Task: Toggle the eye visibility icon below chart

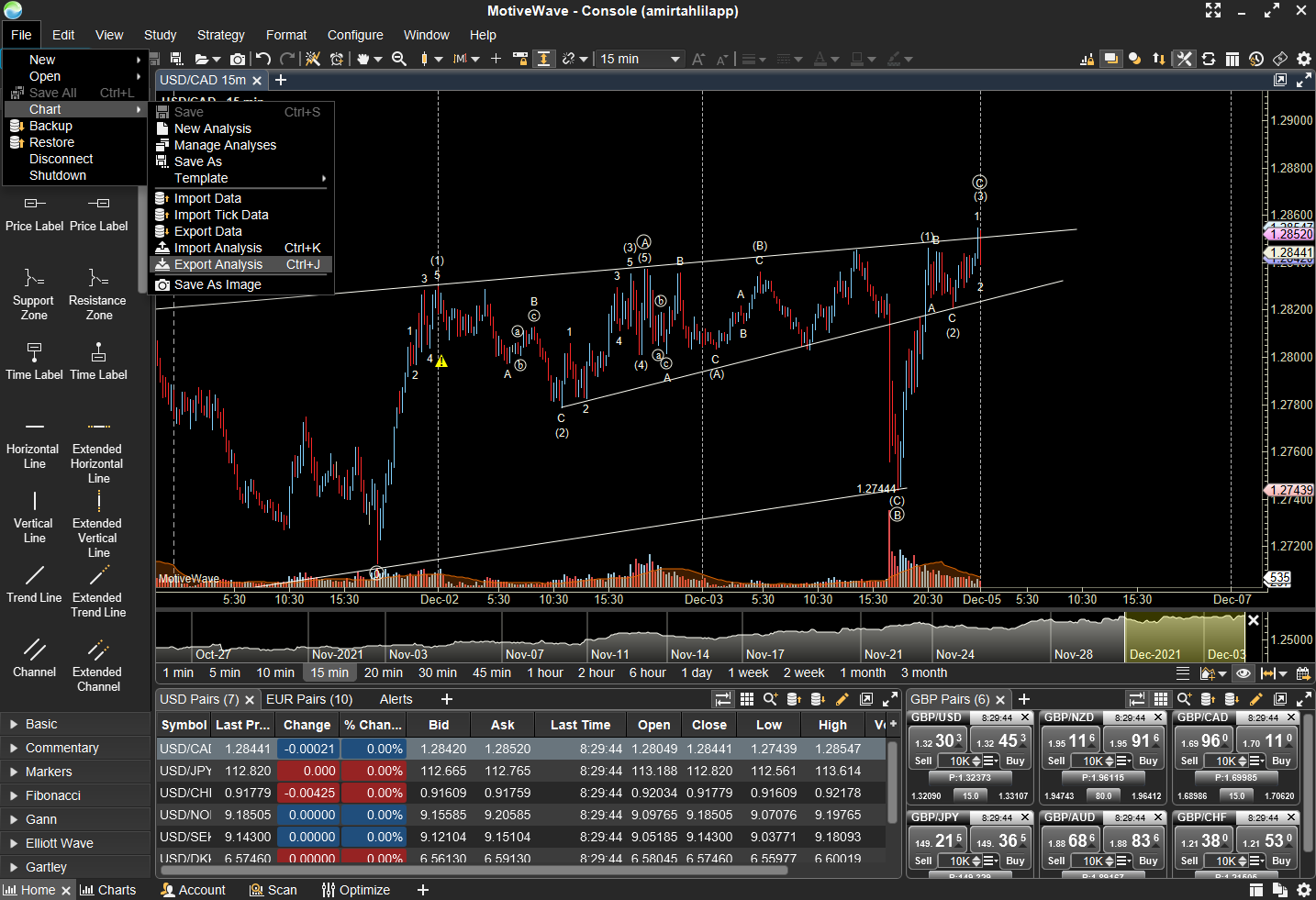Action: coord(1244,673)
